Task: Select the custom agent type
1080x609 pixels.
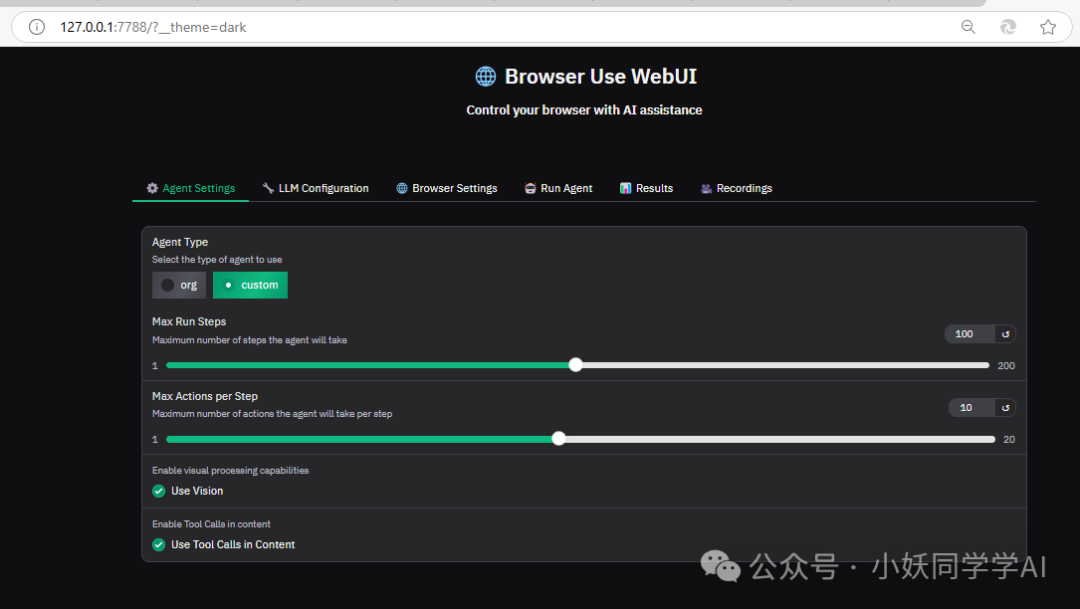Action: pos(250,285)
